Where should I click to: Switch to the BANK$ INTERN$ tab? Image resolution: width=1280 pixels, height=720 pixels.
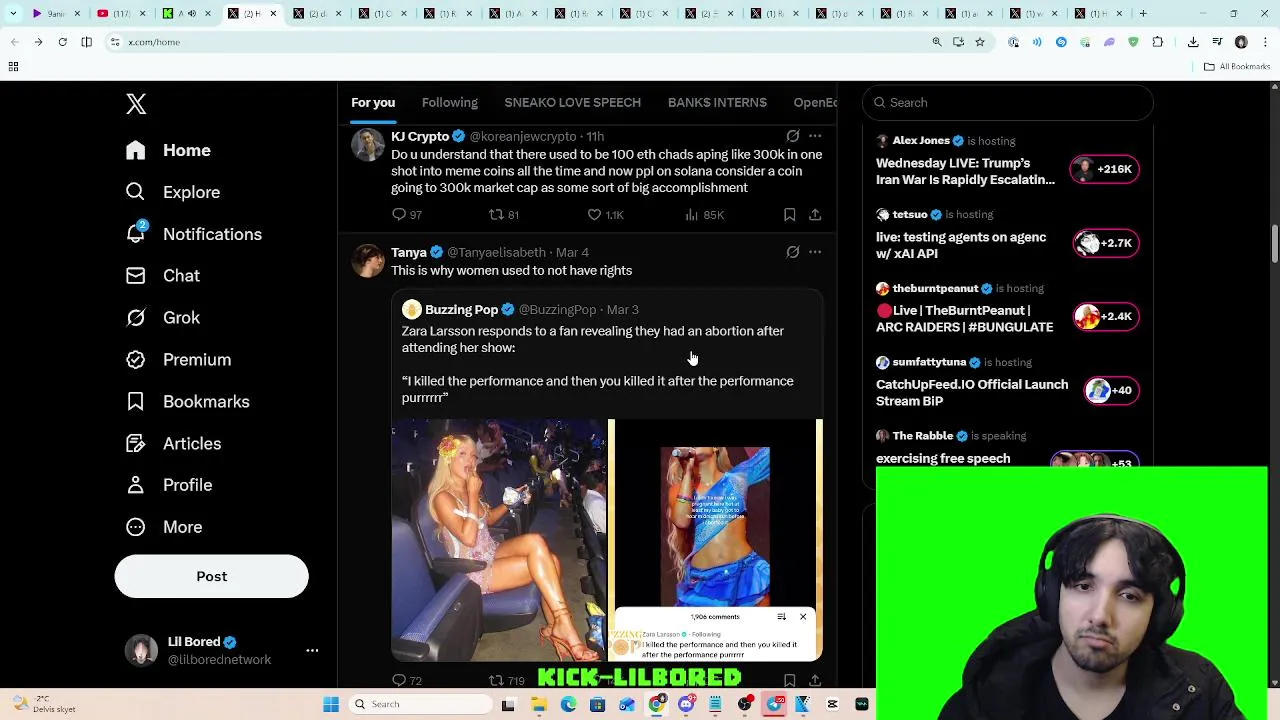pyautogui.click(x=717, y=102)
